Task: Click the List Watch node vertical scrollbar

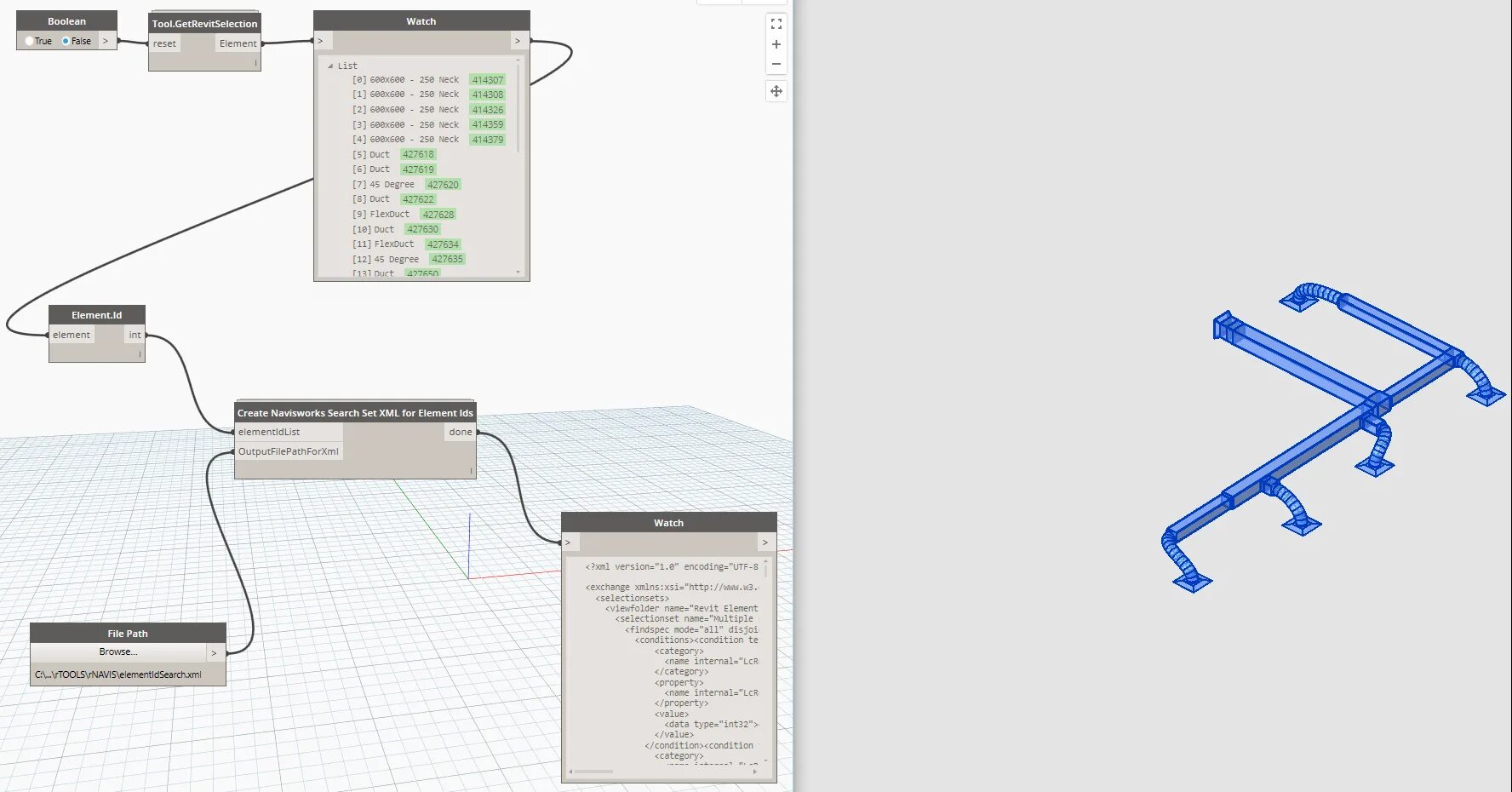Action: point(518,106)
